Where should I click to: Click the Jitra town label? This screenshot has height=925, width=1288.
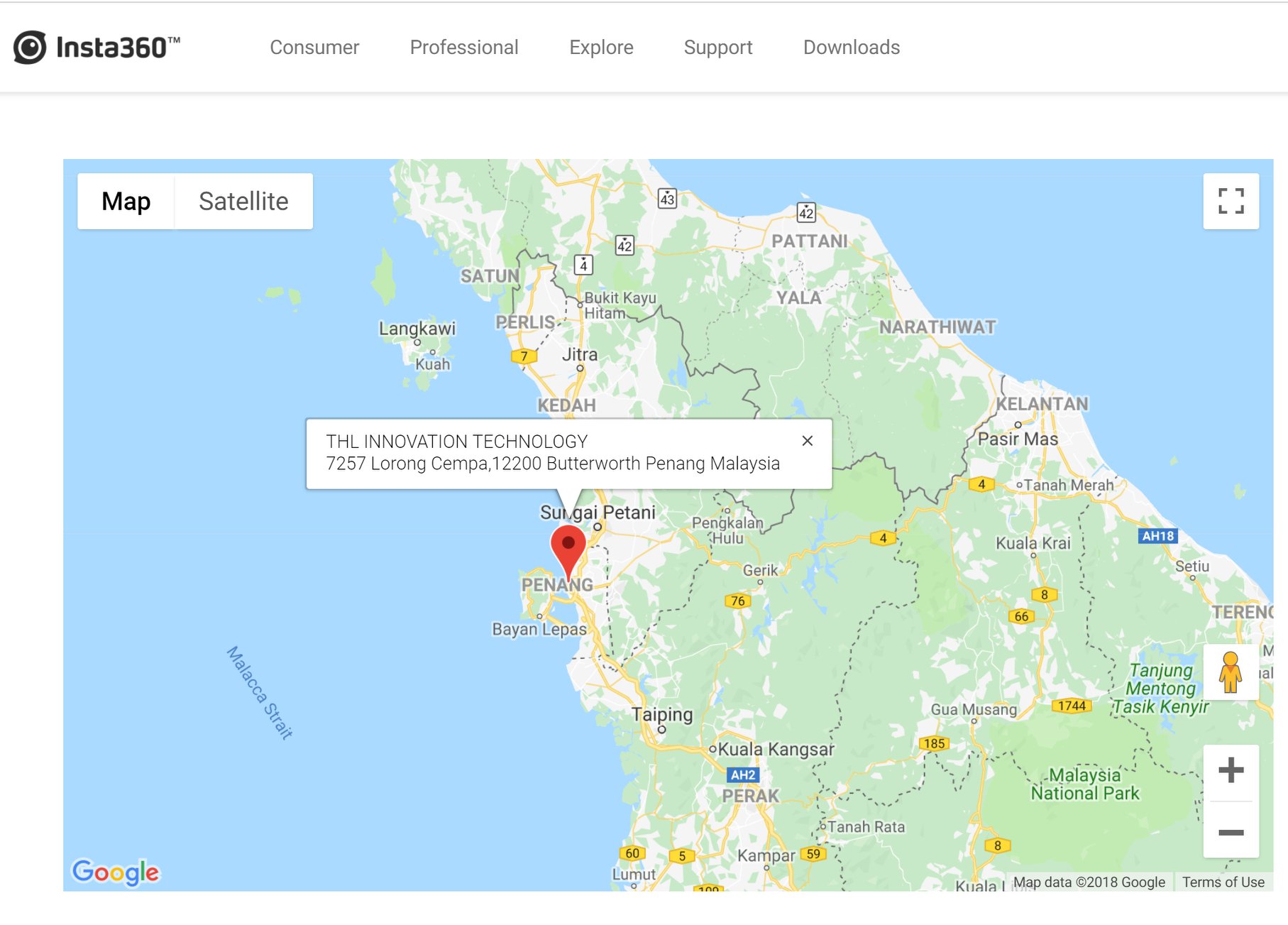580,354
